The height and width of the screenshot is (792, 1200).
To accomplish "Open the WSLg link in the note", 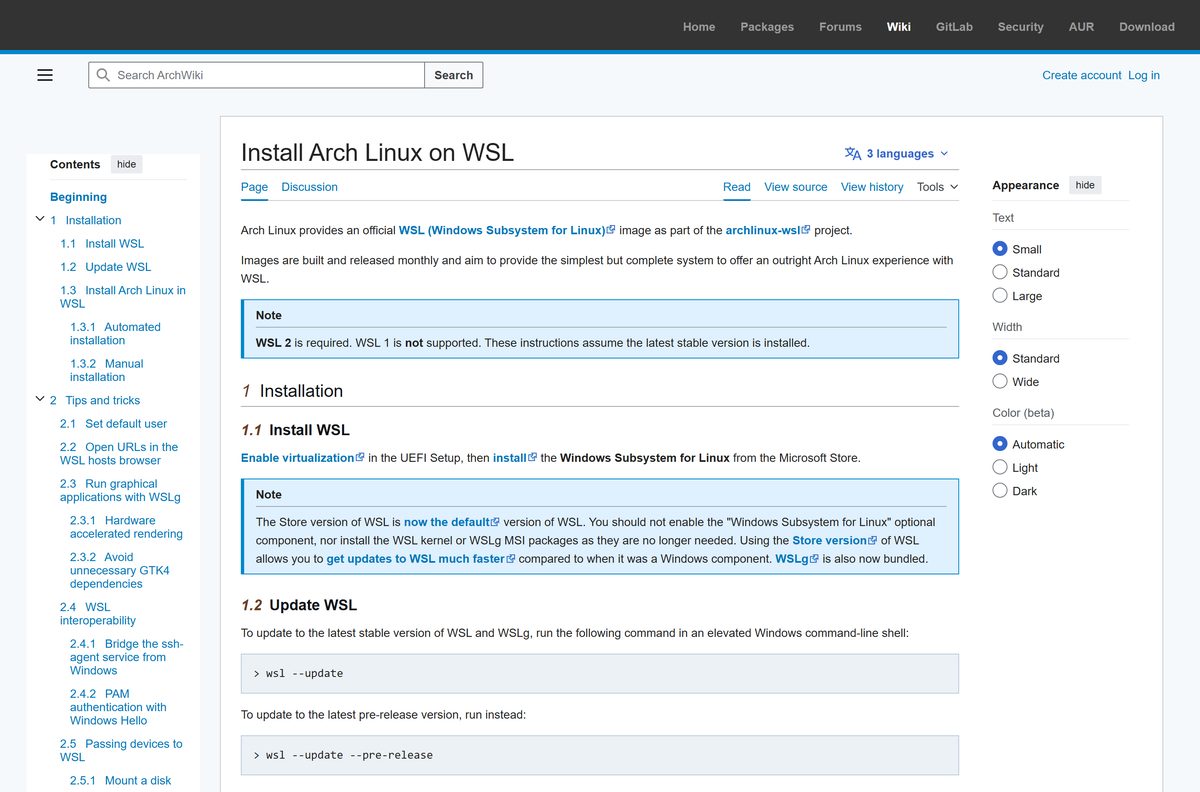I will click(x=797, y=559).
